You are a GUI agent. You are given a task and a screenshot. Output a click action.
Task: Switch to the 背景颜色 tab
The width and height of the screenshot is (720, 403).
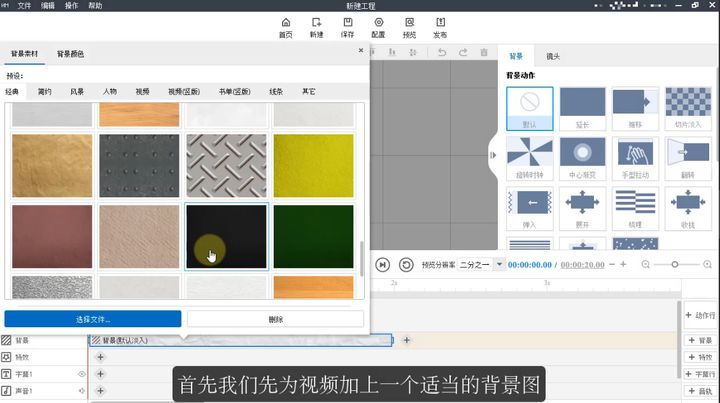pyautogui.click(x=70, y=54)
